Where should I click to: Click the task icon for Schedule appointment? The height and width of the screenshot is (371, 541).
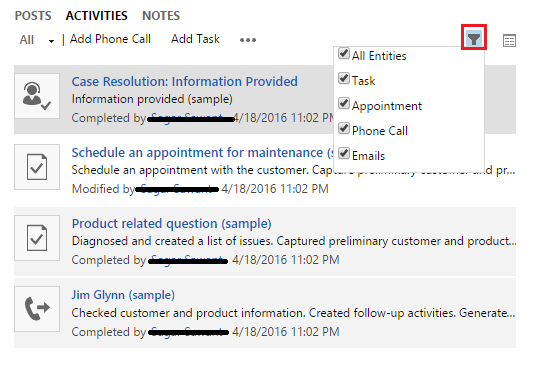click(x=37, y=167)
